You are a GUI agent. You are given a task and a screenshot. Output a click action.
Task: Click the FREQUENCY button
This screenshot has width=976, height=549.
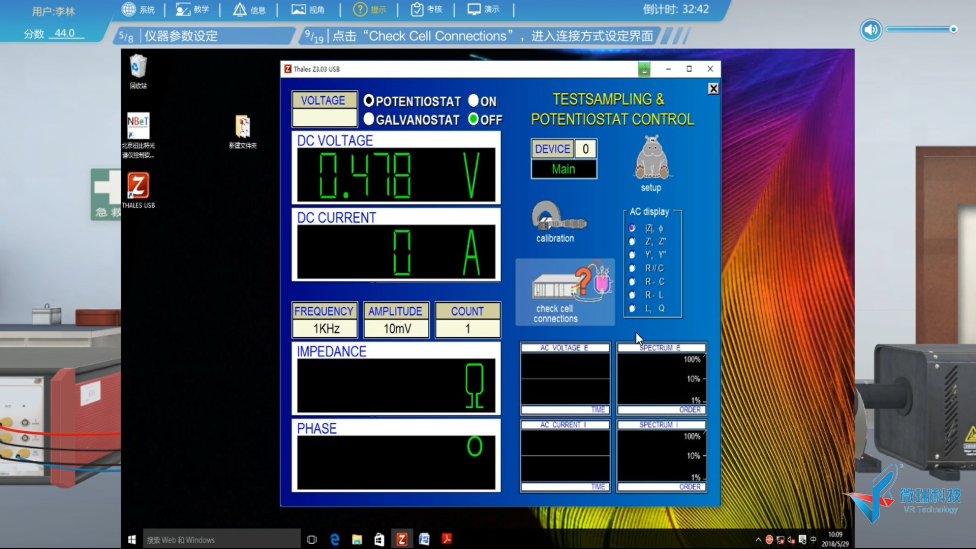coord(324,311)
